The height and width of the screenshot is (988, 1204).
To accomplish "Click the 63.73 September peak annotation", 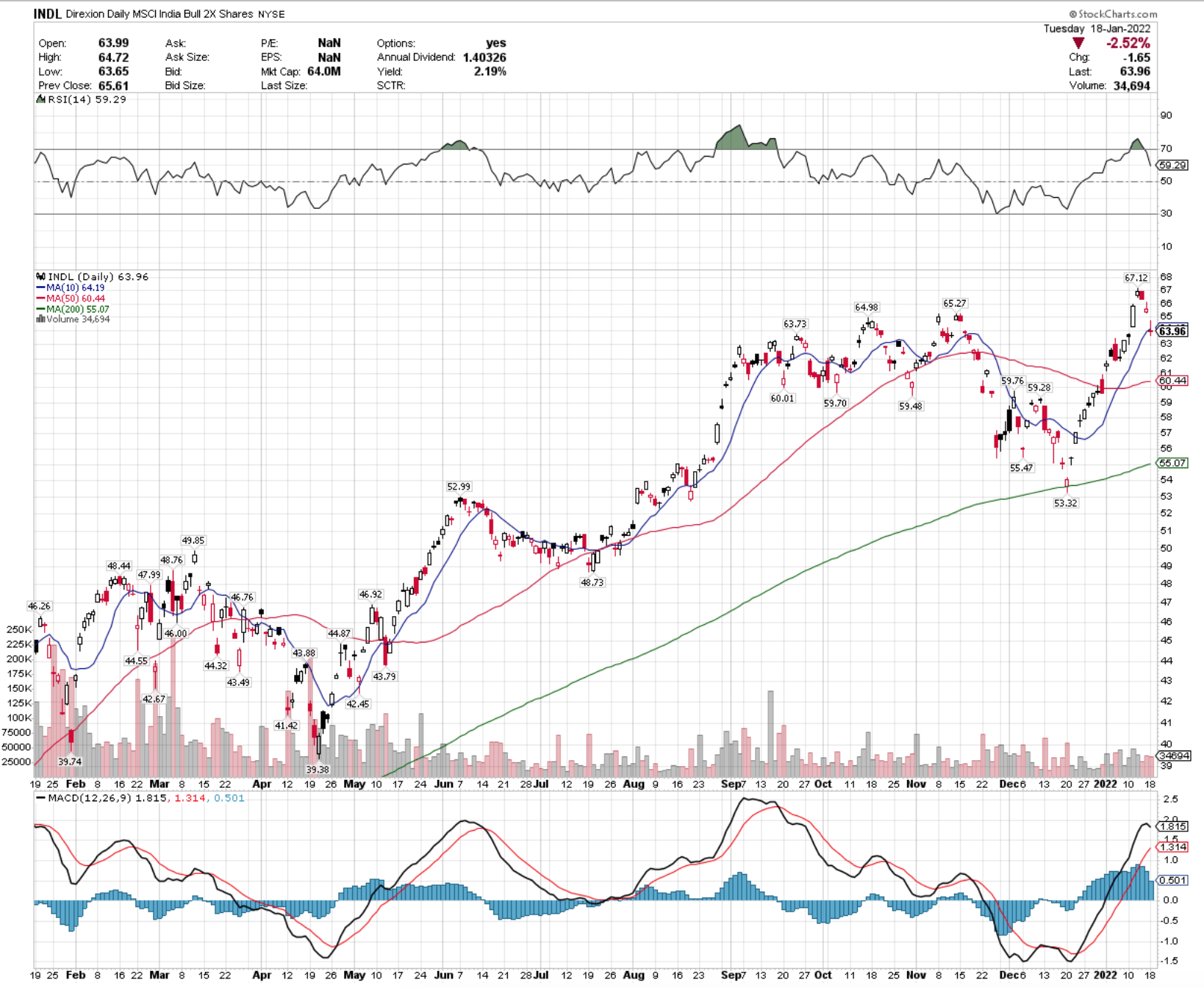I will pyautogui.click(x=795, y=323).
